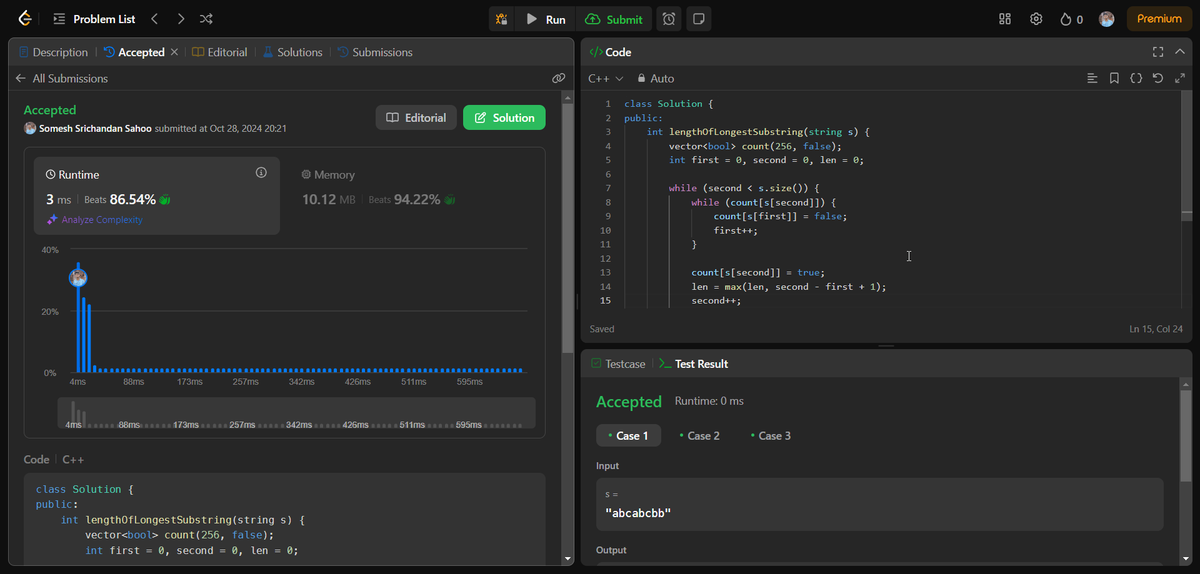Open the settings gear icon
1200x574 pixels.
click(x=1037, y=19)
